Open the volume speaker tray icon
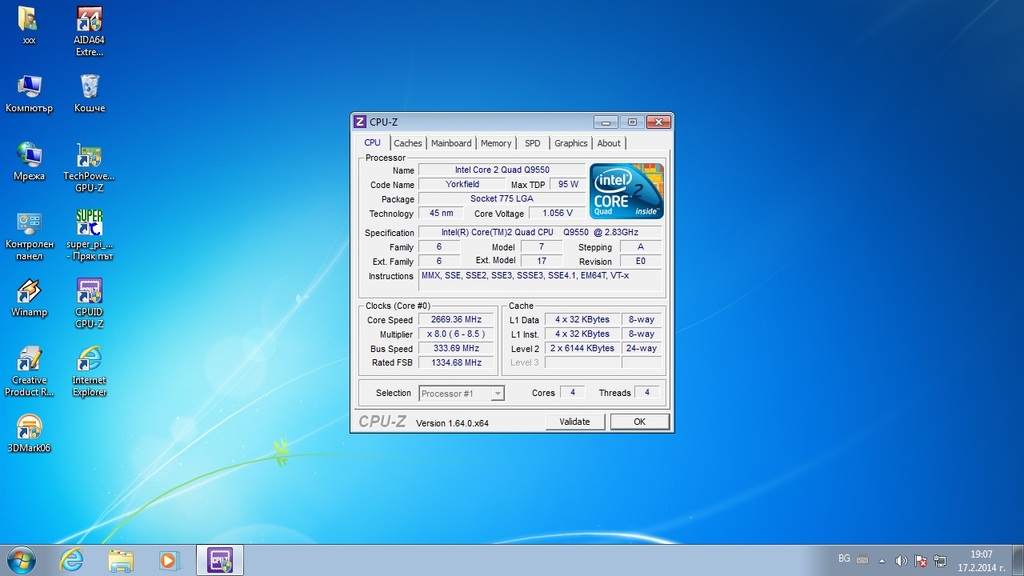This screenshot has height=576, width=1024. click(x=901, y=560)
